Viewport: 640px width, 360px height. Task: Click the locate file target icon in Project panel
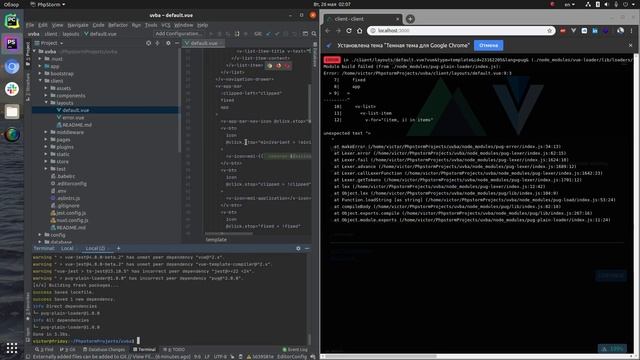(x=149, y=43)
